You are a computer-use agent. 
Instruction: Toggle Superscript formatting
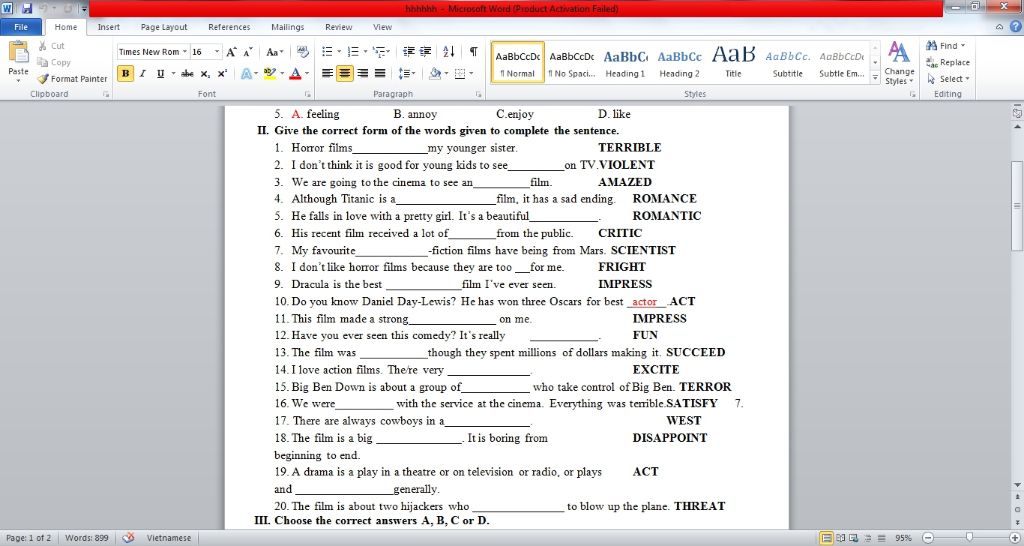pos(222,74)
